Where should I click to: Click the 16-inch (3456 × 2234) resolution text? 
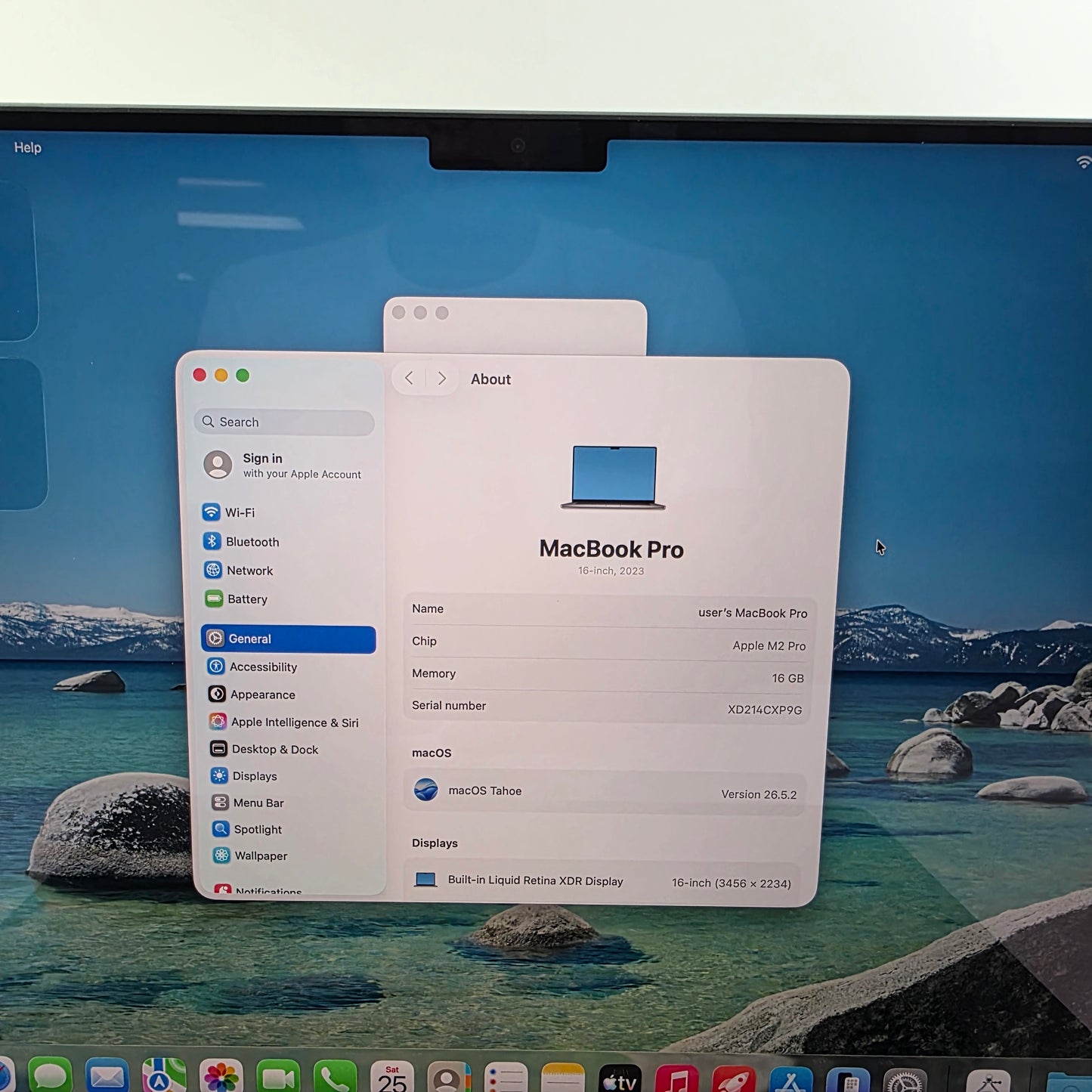[x=732, y=883]
